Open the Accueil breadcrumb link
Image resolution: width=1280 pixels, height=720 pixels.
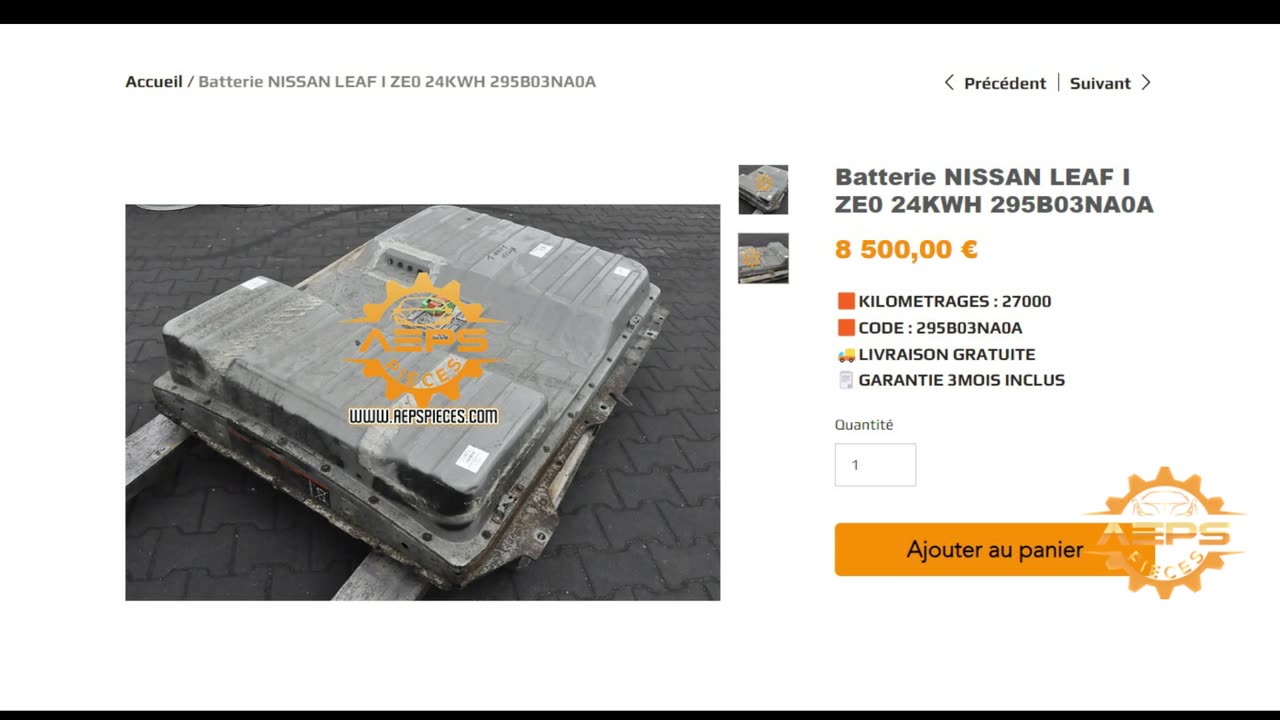154,82
